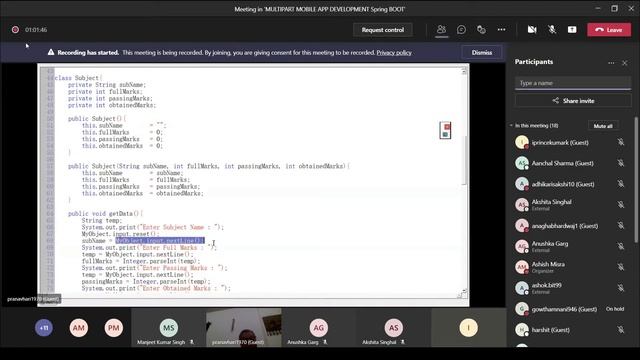This screenshot has height=360, width=640.
Task: Collapse the In this meeting section
Action: [x=511, y=125]
